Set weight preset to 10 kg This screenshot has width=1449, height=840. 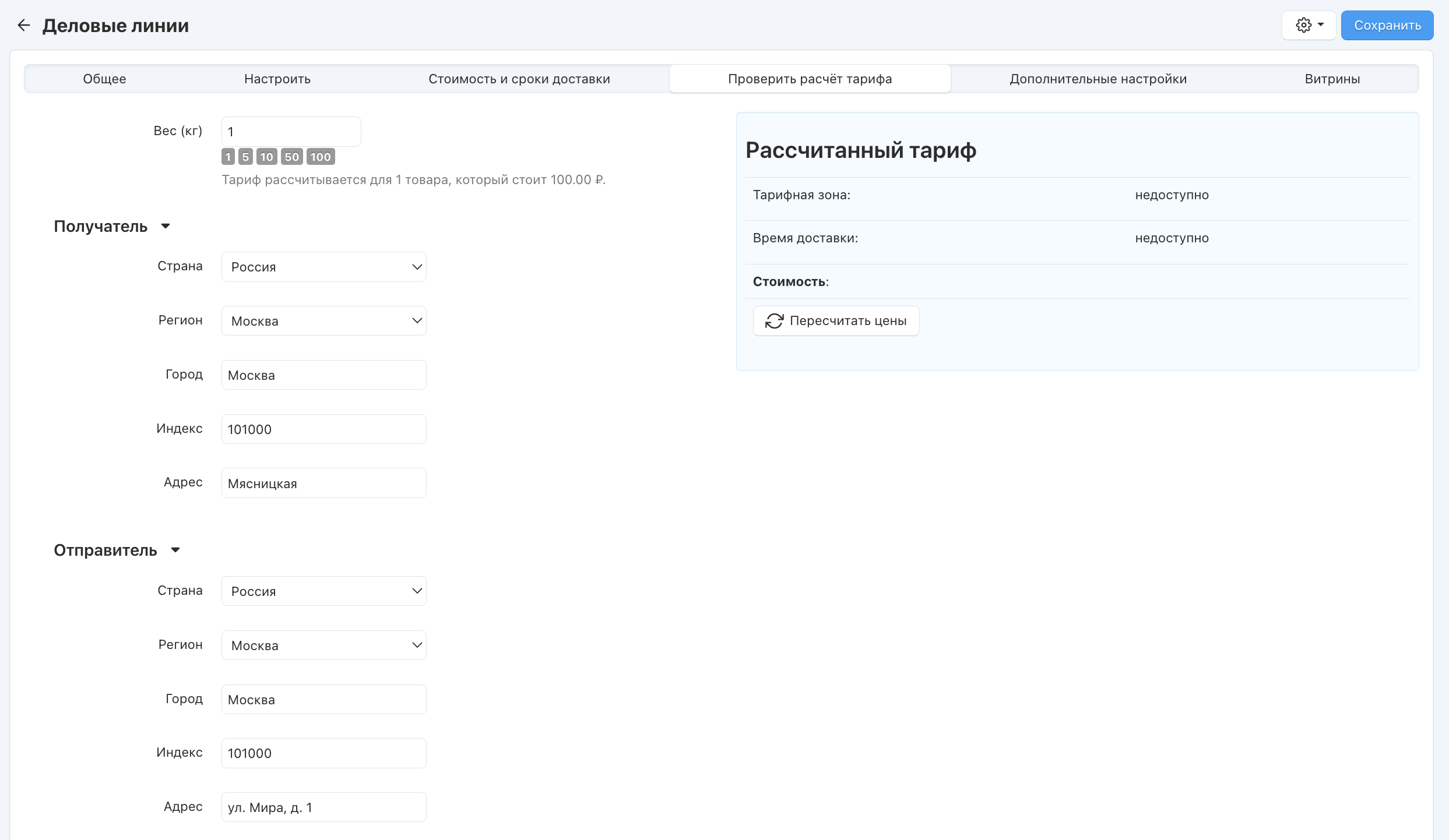tap(266, 157)
